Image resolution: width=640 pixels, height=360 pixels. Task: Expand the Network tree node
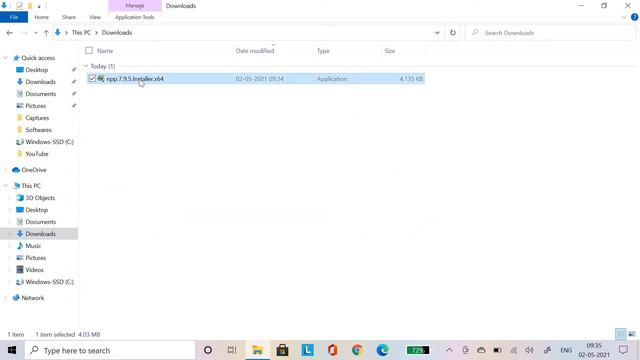pyautogui.click(x=6, y=298)
